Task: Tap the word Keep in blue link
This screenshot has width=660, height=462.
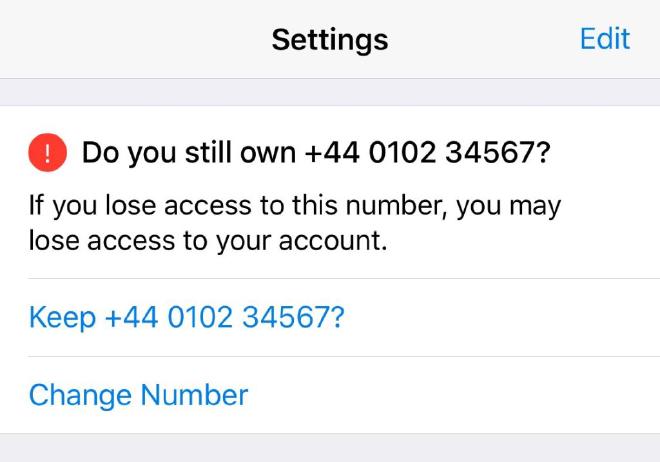Action: [62, 318]
